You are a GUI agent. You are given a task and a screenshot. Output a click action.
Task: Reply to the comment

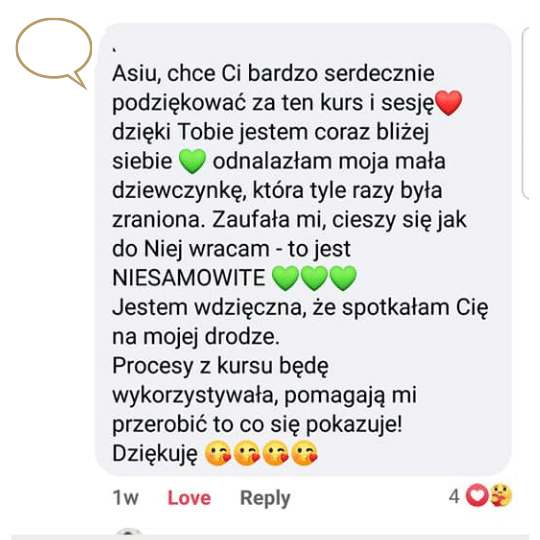click(265, 498)
